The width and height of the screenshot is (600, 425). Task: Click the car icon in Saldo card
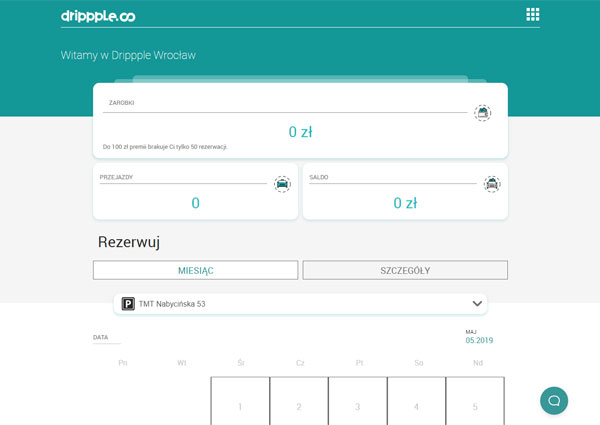coord(492,184)
